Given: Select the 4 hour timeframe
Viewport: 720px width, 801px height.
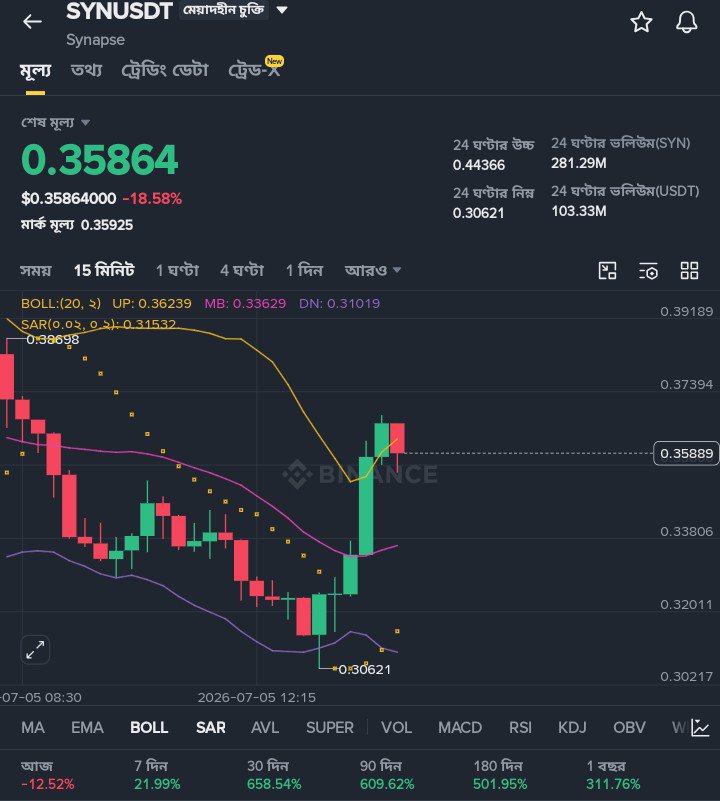Looking at the screenshot, I should [x=242, y=270].
